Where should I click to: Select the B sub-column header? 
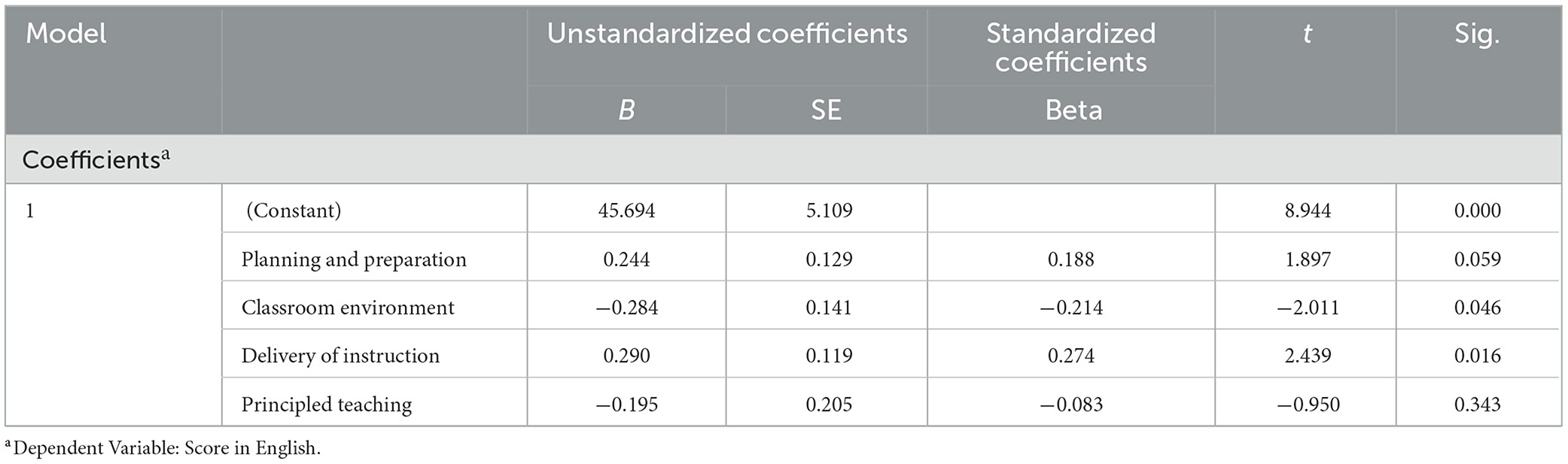(626, 111)
